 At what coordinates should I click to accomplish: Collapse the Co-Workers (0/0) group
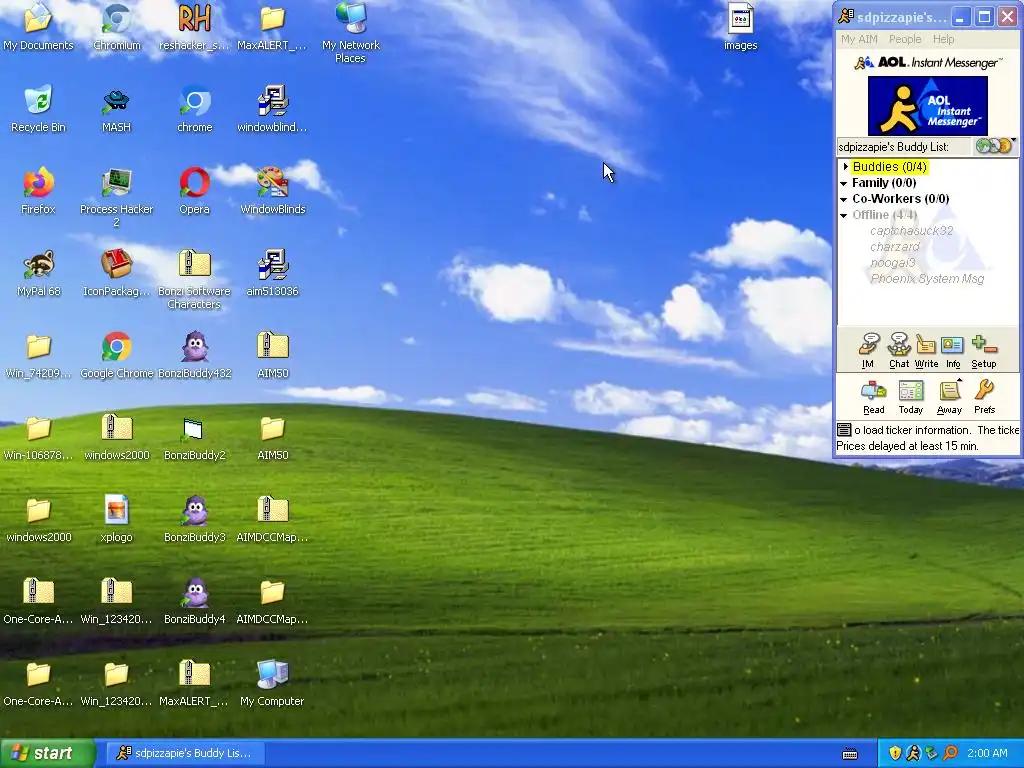(844, 199)
